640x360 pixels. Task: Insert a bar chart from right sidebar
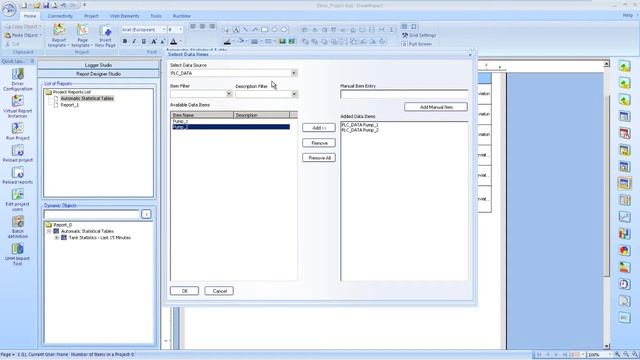point(624,233)
